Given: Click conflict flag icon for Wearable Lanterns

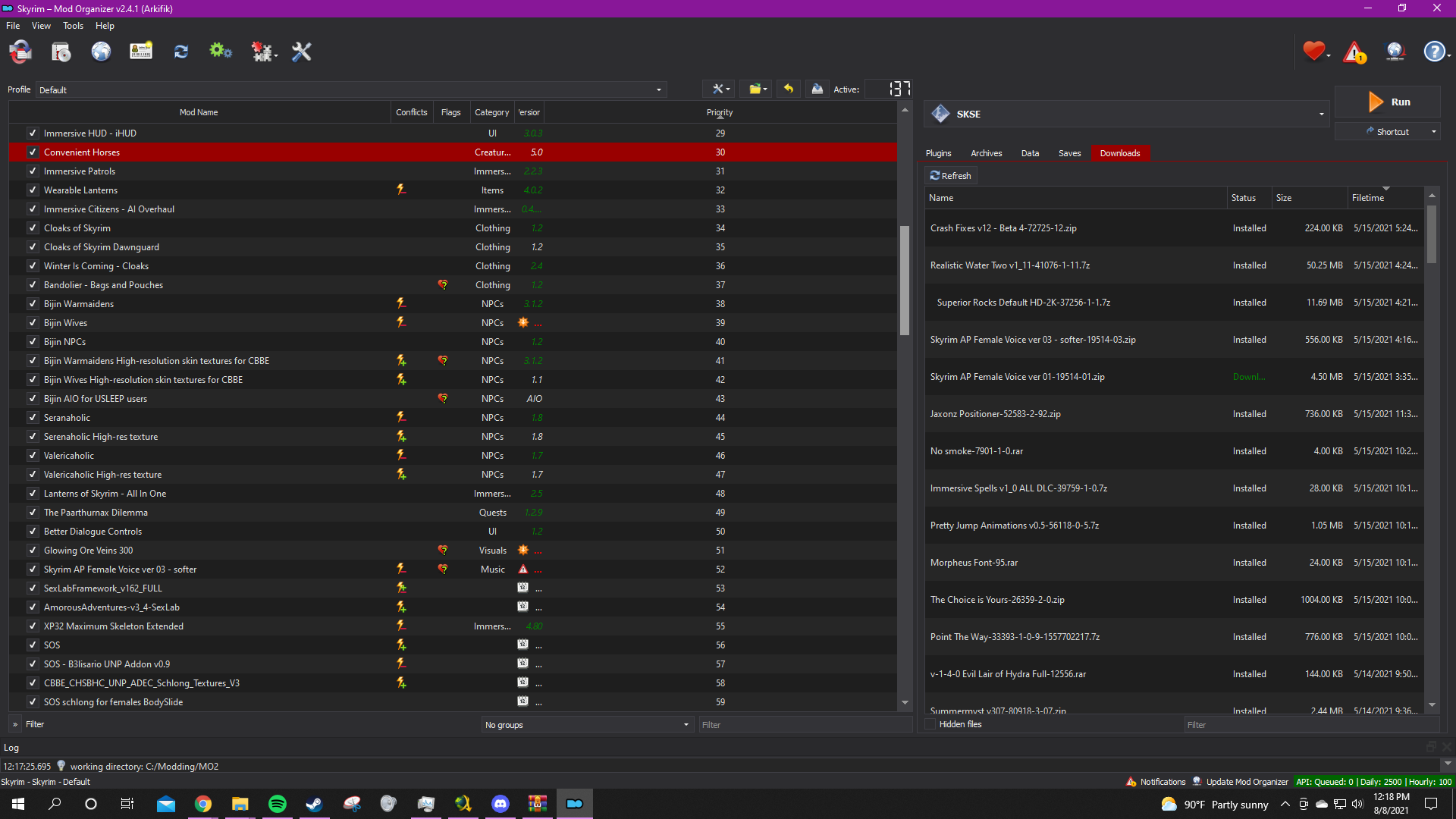Looking at the screenshot, I should pyautogui.click(x=401, y=190).
